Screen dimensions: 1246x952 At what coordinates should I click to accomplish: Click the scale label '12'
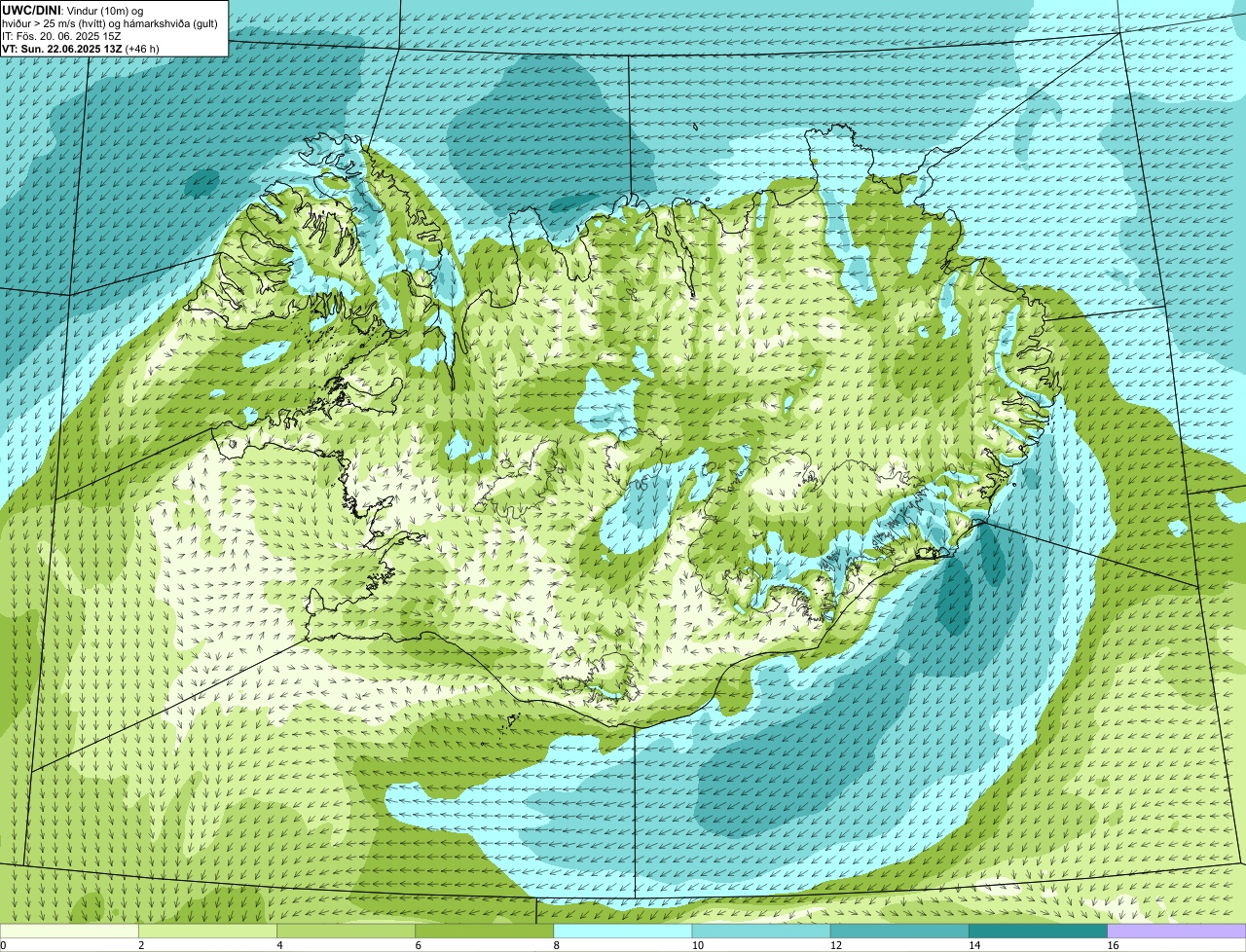click(x=834, y=945)
